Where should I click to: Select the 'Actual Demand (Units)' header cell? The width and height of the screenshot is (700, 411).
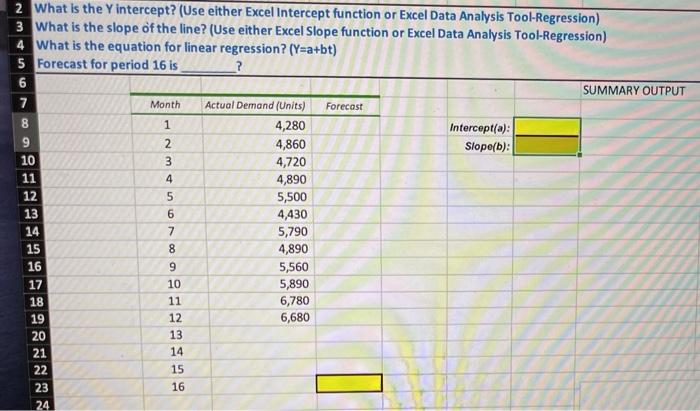click(255, 105)
